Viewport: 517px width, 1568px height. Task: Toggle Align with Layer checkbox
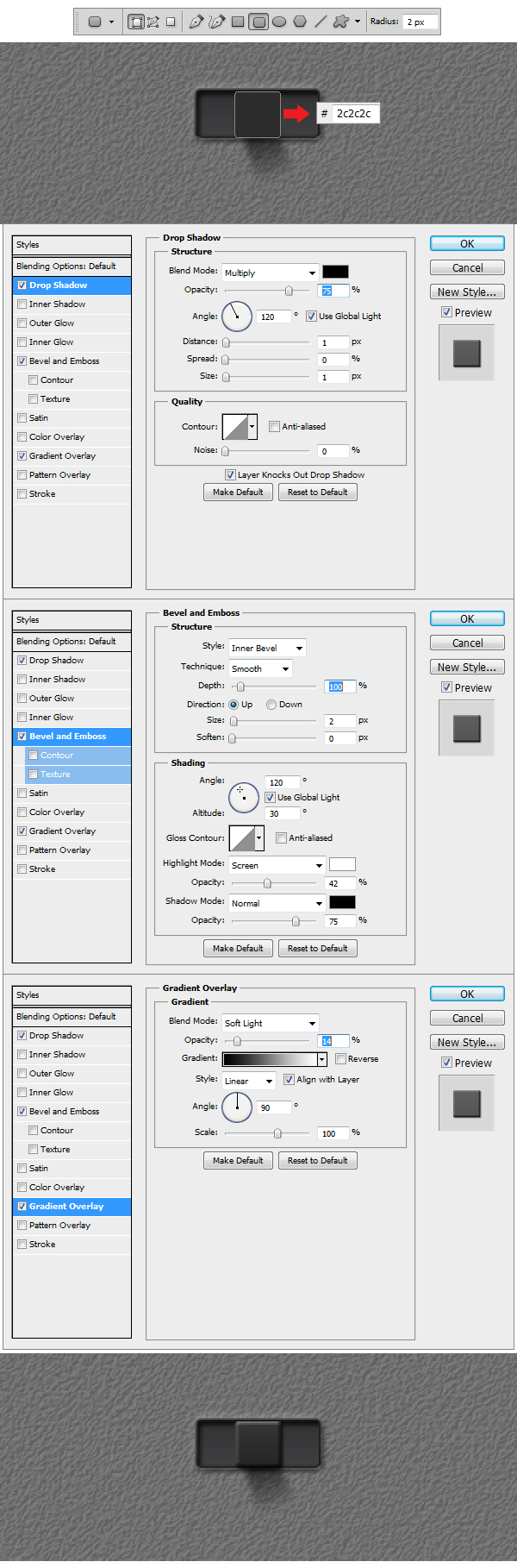(x=289, y=1080)
